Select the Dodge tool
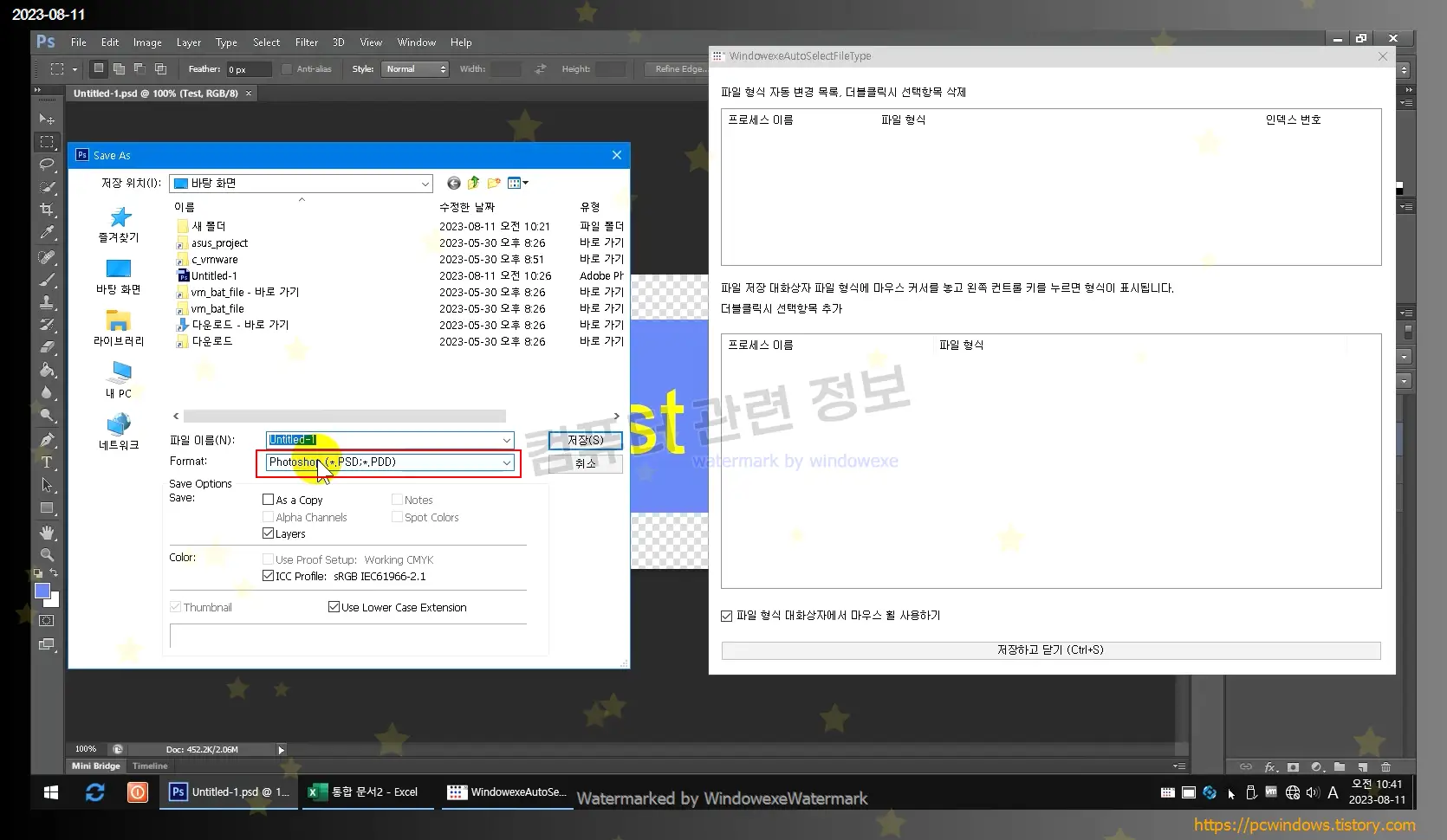 coord(47,415)
